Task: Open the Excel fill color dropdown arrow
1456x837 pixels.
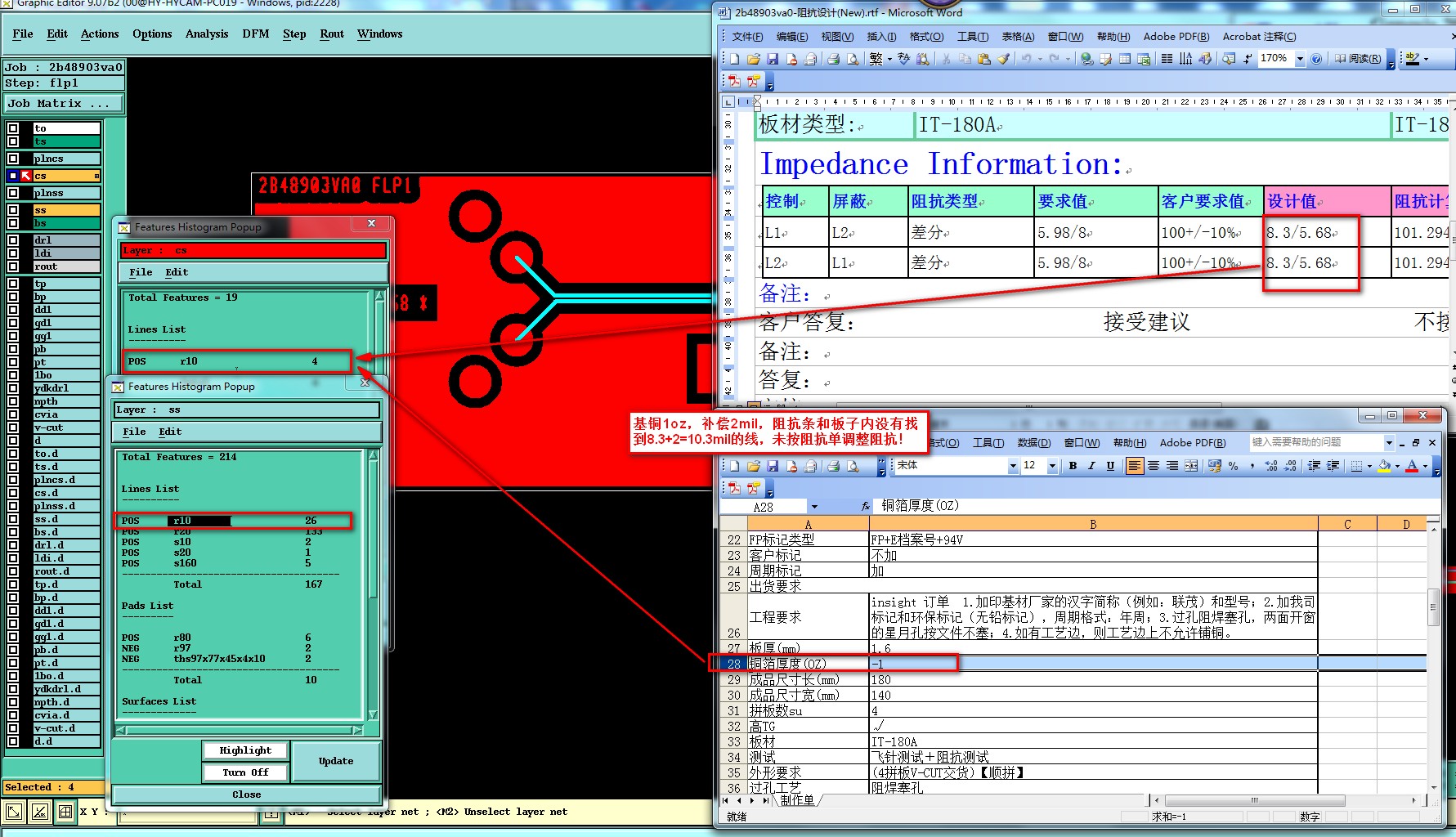Action: point(1397,466)
